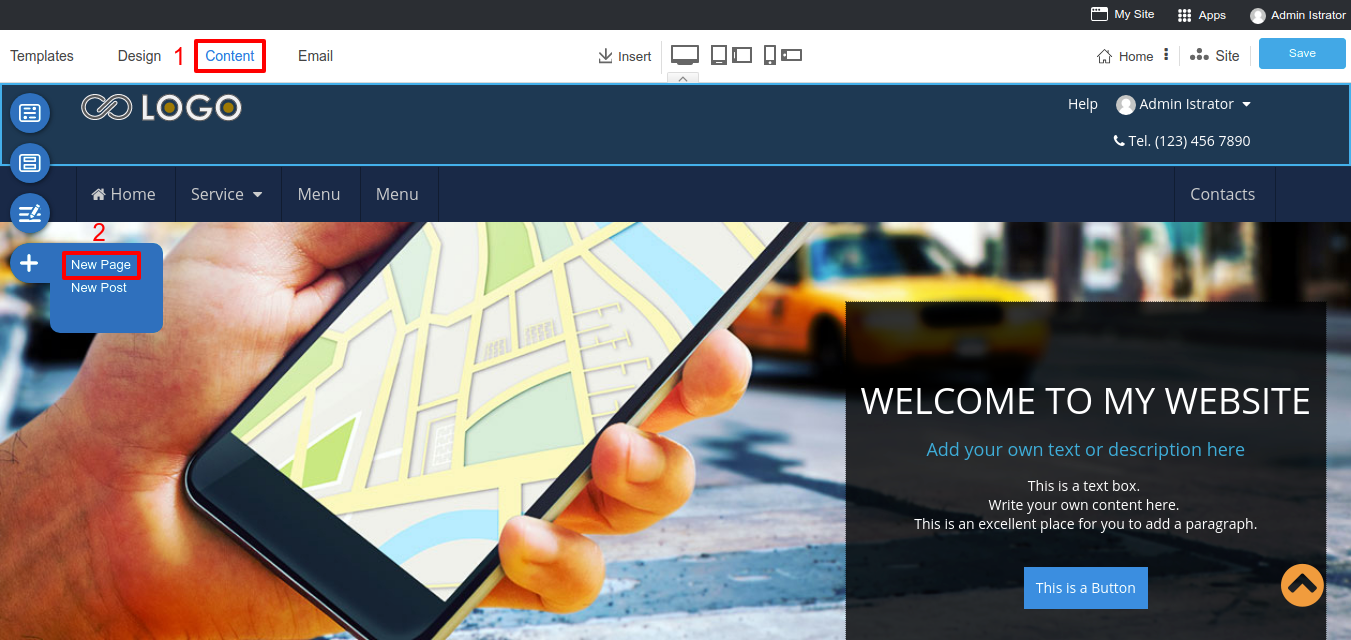Click the Tel. (123) 456 7890 text
Image resolution: width=1351 pixels, height=640 pixels.
click(1189, 141)
